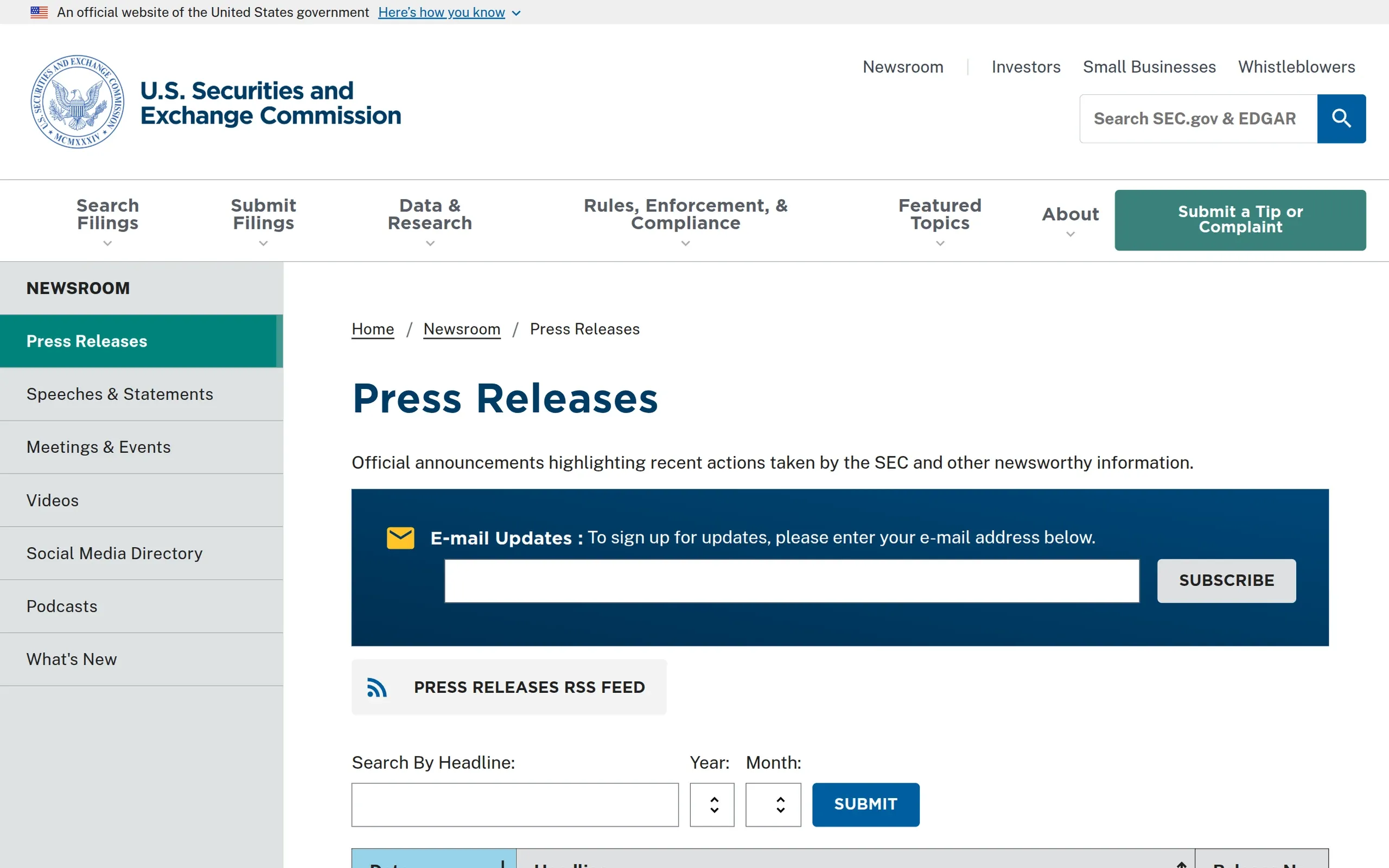Open What's New in the sidebar

[x=141, y=659]
